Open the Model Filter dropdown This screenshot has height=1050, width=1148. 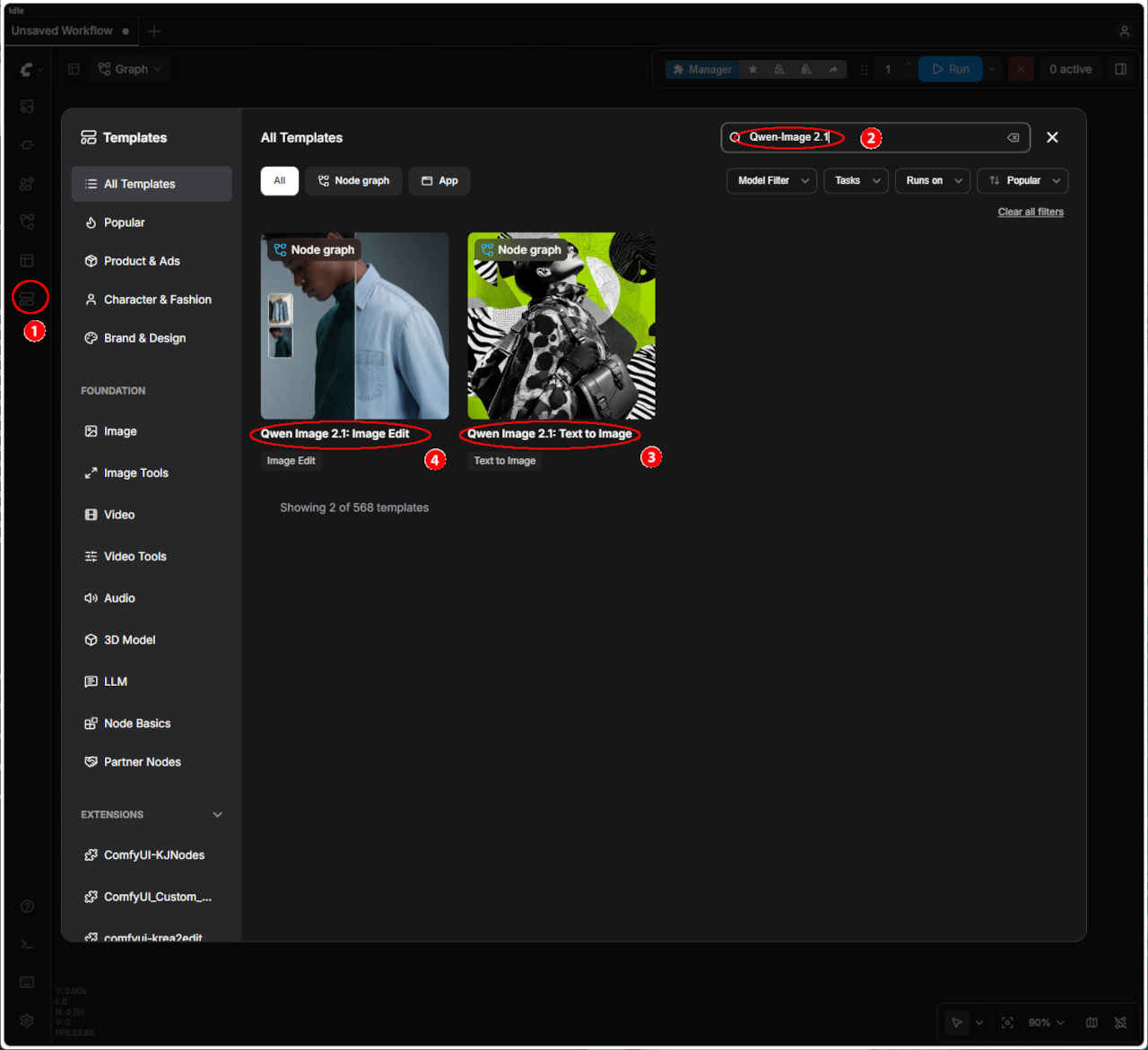771,180
